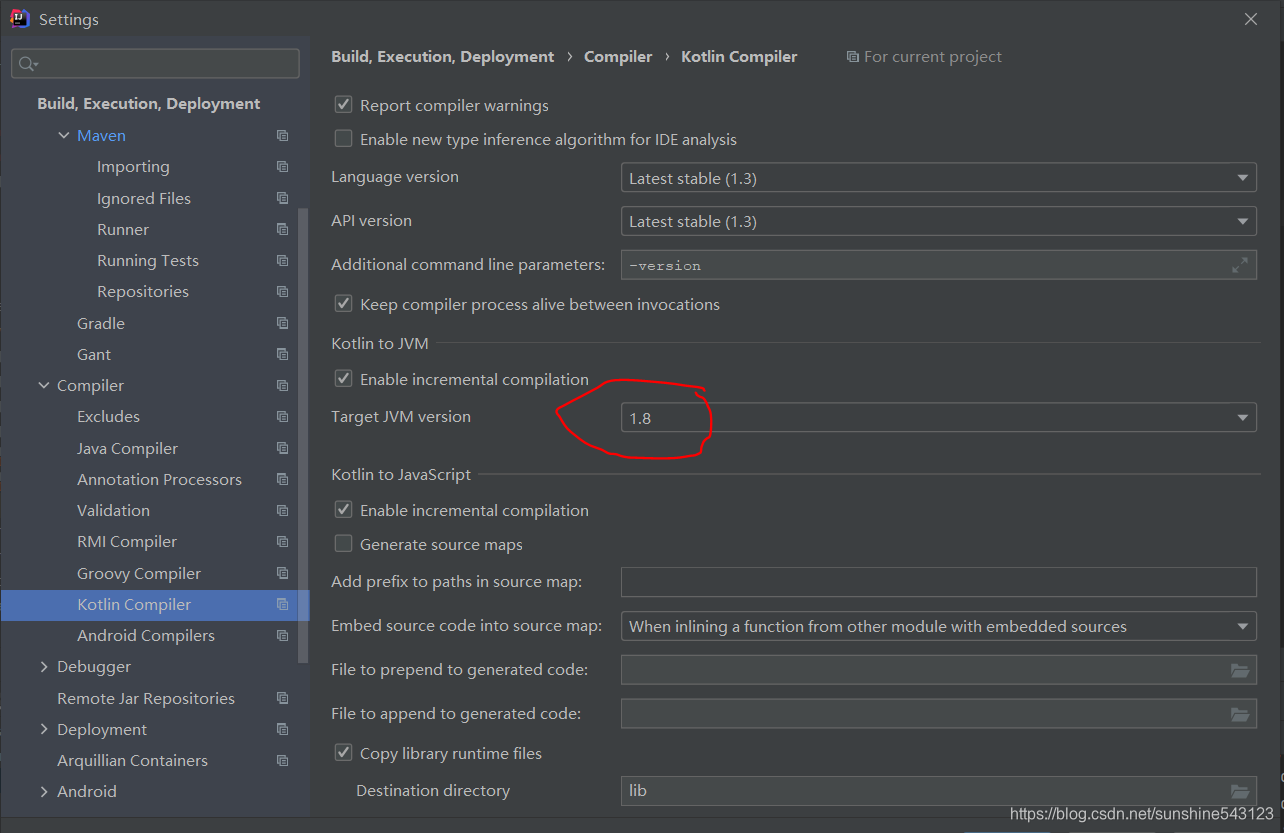Enable Generate source maps checkbox
The height and width of the screenshot is (833, 1284).
pos(344,544)
